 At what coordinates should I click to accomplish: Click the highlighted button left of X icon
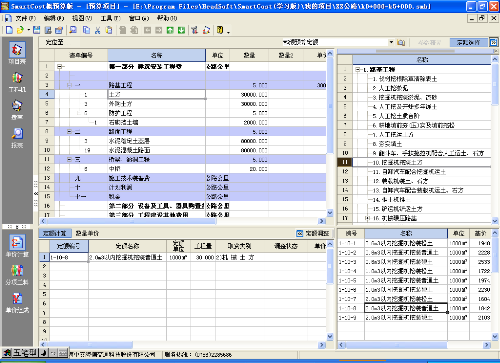pyautogui.click(x=468, y=42)
